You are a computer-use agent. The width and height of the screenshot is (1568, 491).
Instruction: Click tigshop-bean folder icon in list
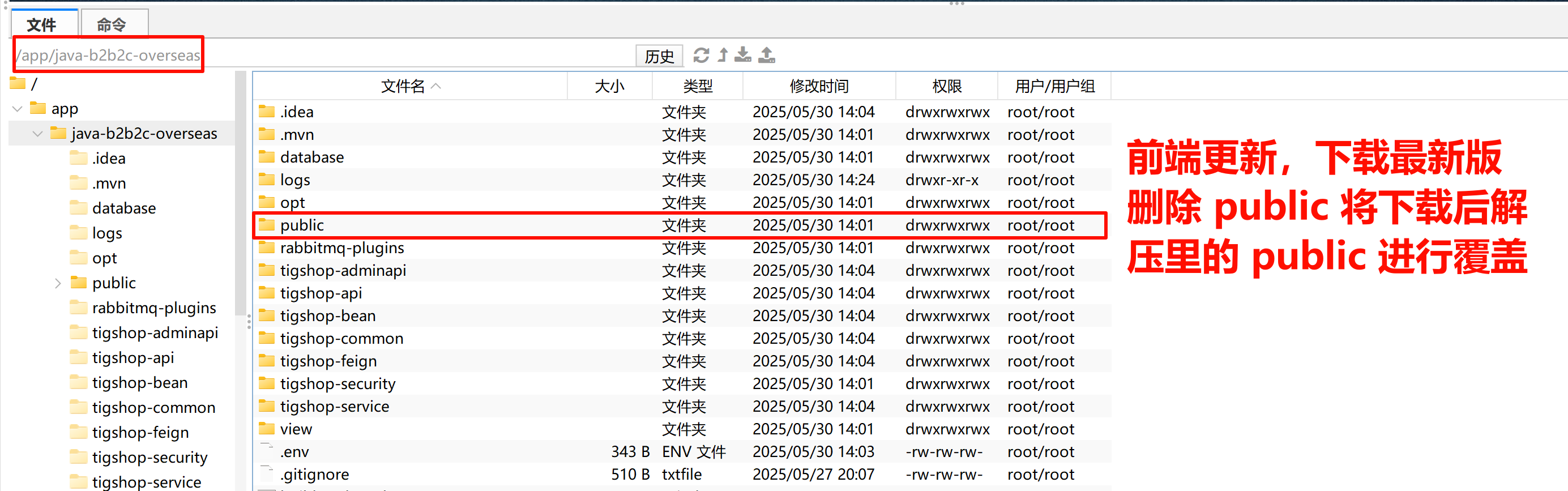tap(266, 315)
